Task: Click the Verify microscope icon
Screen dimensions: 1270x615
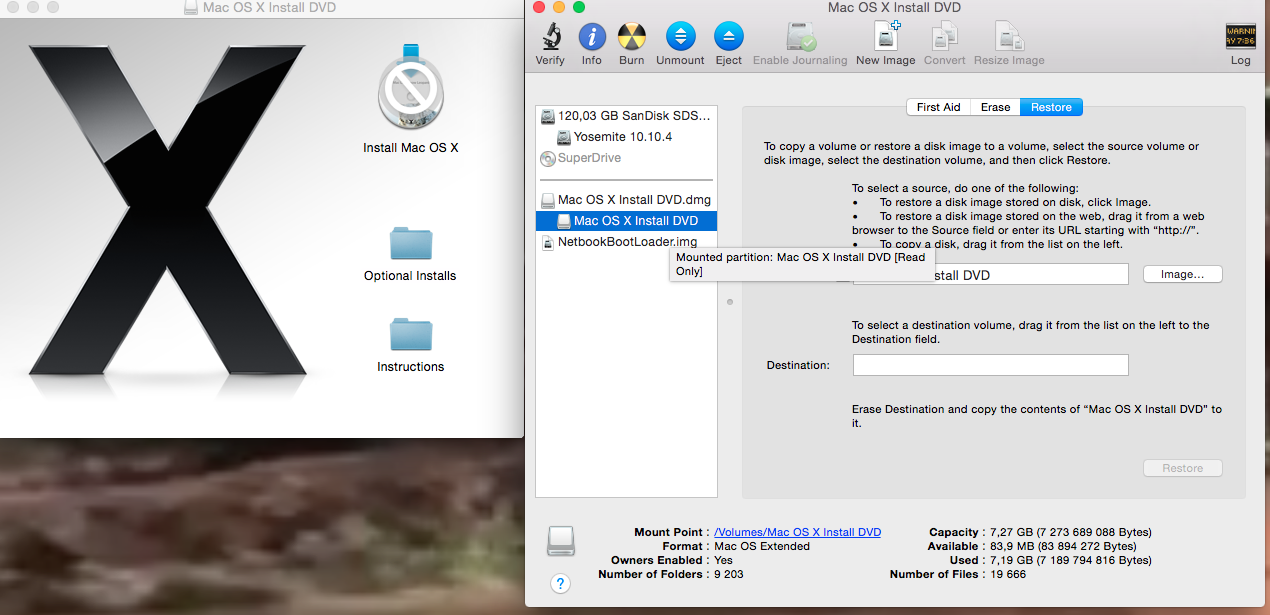Action: [x=550, y=37]
